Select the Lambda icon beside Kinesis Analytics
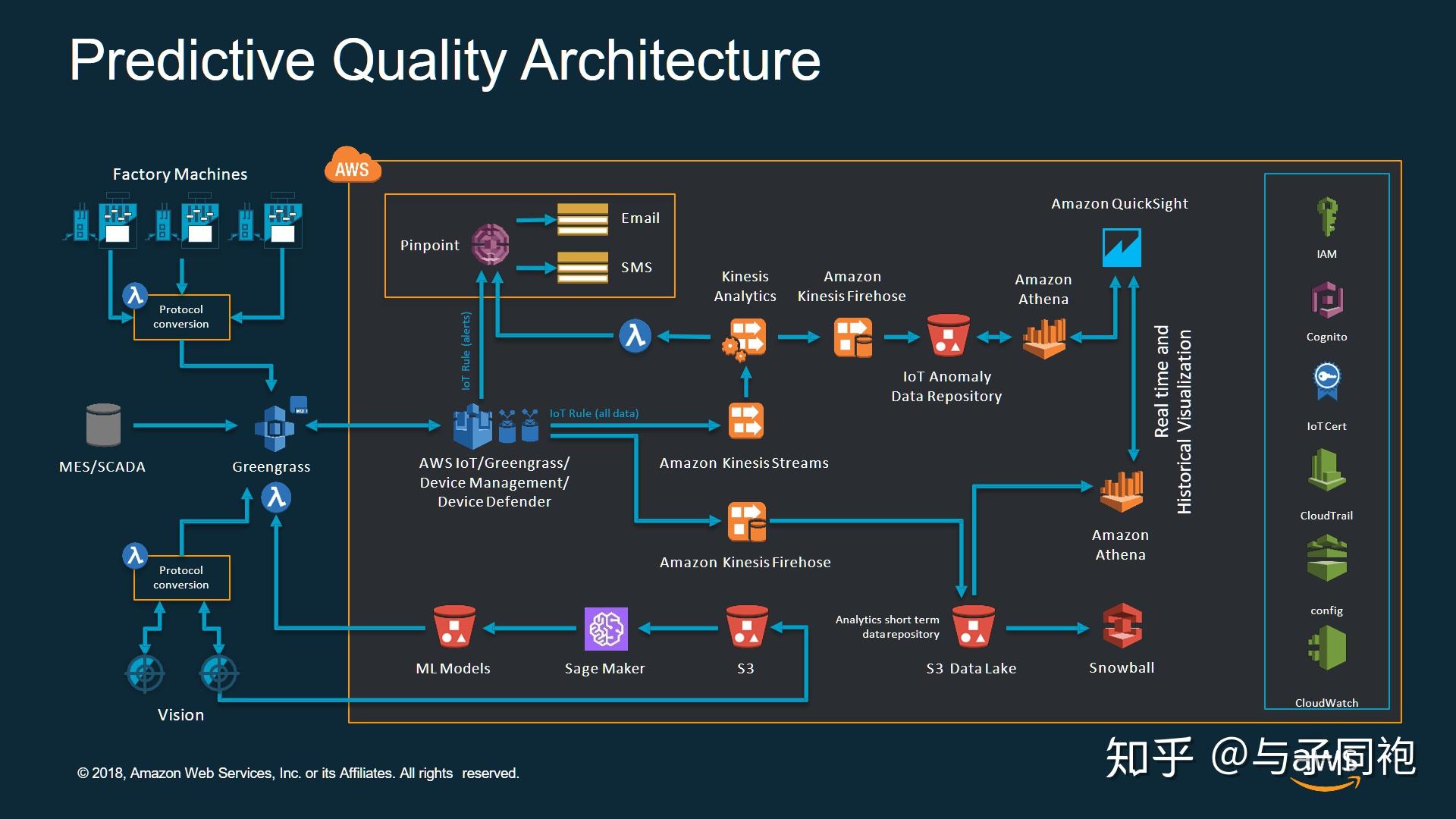The height and width of the screenshot is (819, 1456). 635,336
